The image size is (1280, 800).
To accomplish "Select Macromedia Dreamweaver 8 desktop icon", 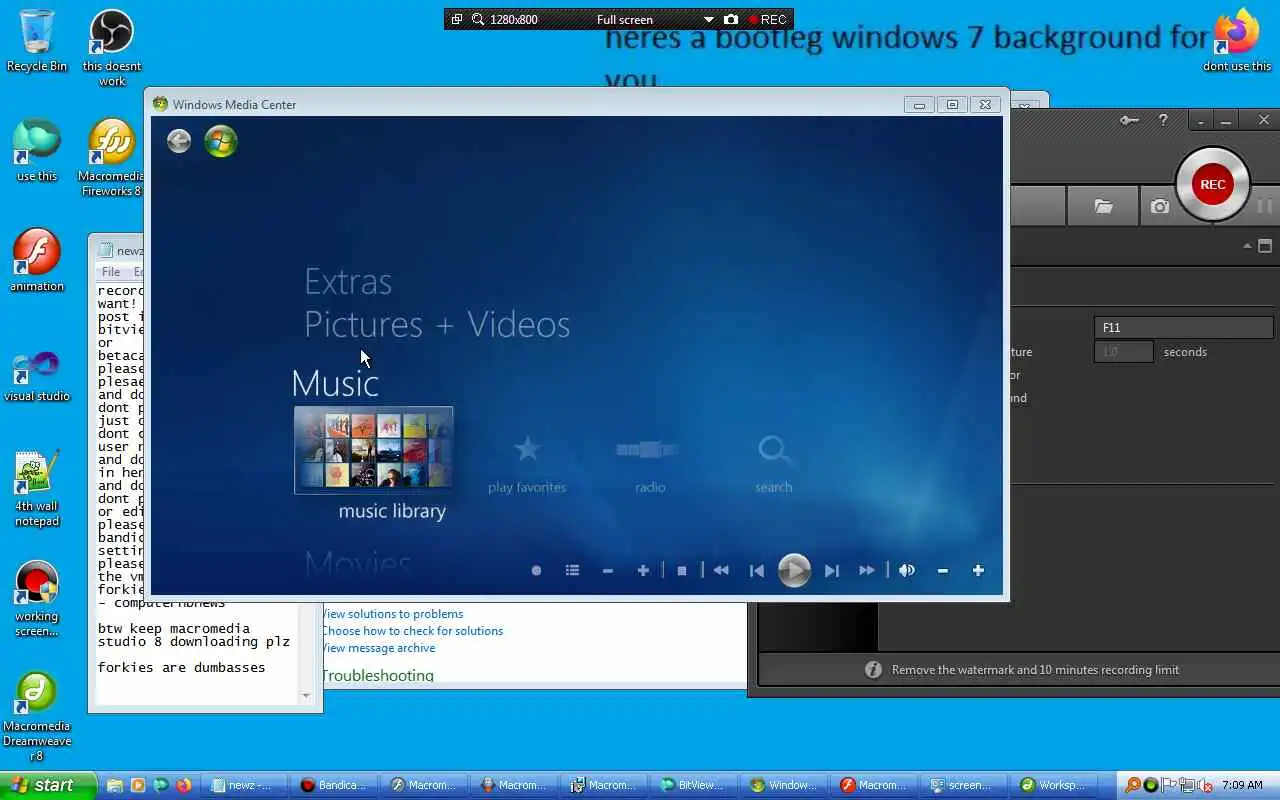I will tap(37, 716).
